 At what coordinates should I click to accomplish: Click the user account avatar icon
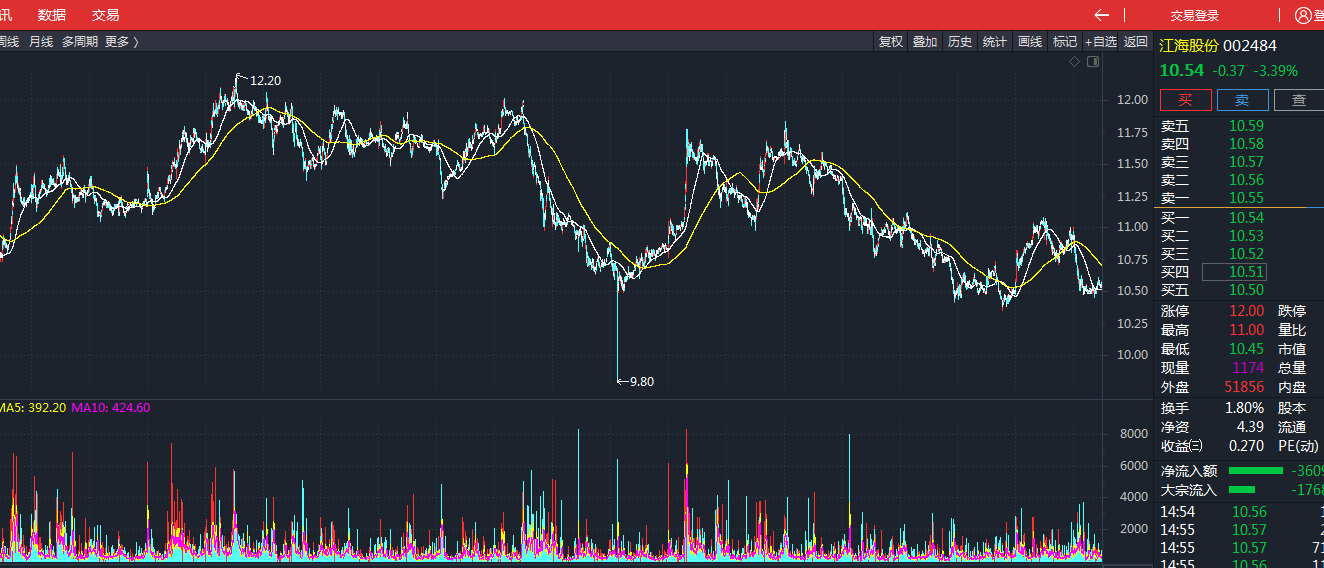[1303, 15]
